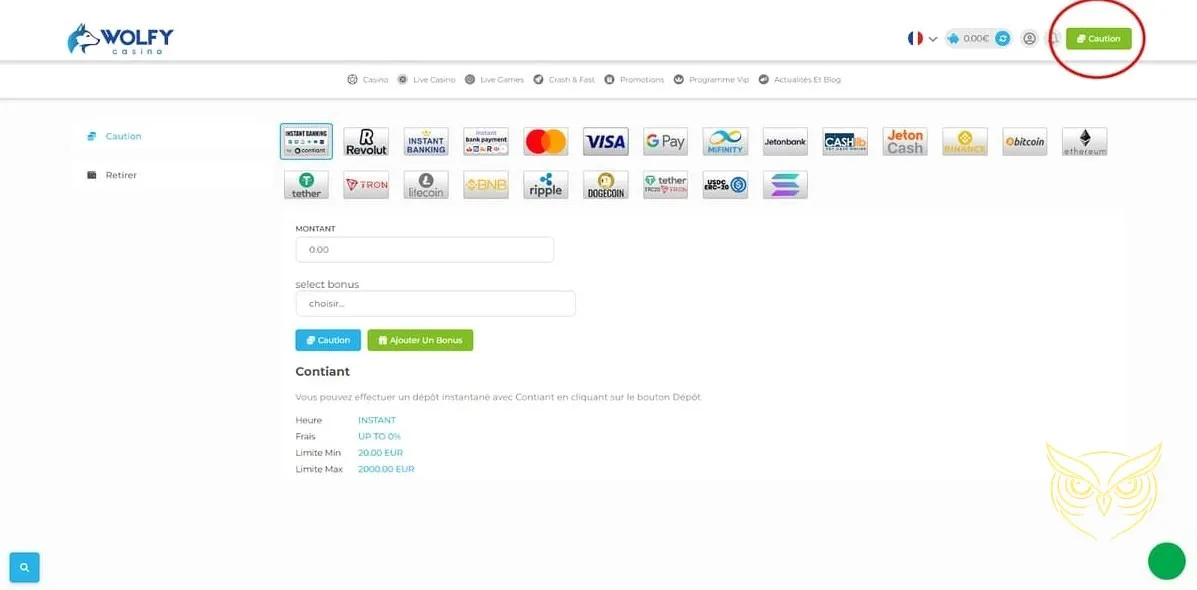Select the Dogecoin payment icon
The width and height of the screenshot is (1197, 590).
coord(605,185)
